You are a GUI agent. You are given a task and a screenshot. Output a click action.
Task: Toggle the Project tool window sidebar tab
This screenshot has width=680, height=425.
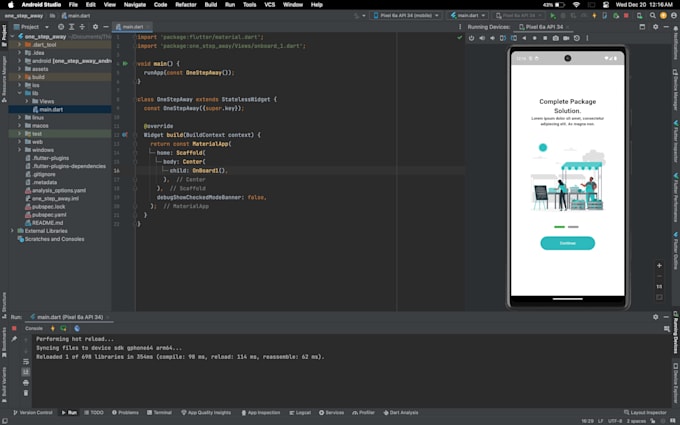4,37
